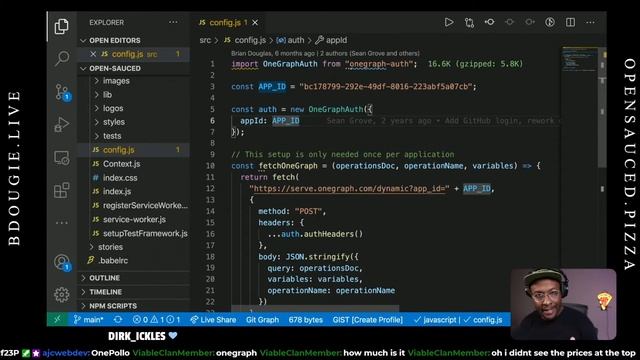The width and height of the screenshot is (640, 360).
Task: Click the editor minimap preview
Action: click(x=579, y=59)
